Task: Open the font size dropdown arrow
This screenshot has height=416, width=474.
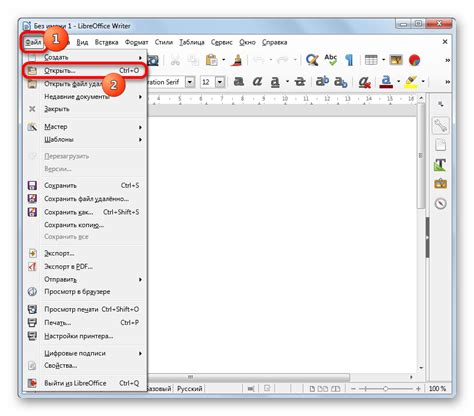Action: tap(220, 82)
